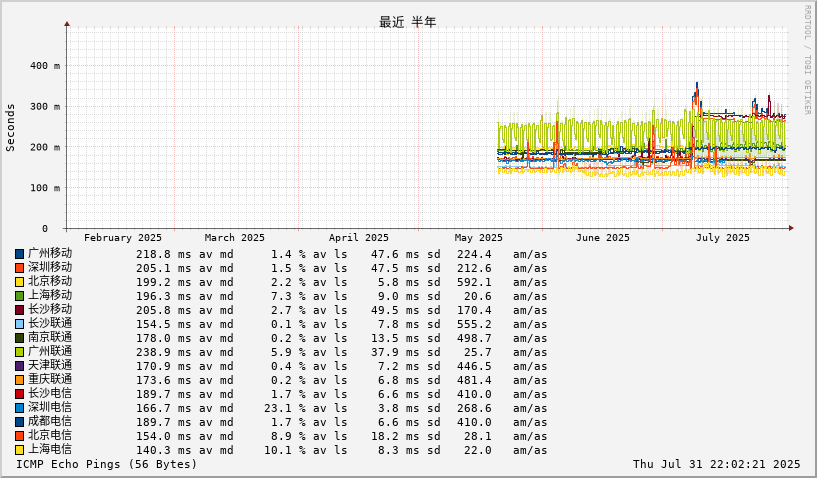Screen dimensions: 817x478
Task: Select the 592.1 am/as ratio value
Action: point(474,283)
